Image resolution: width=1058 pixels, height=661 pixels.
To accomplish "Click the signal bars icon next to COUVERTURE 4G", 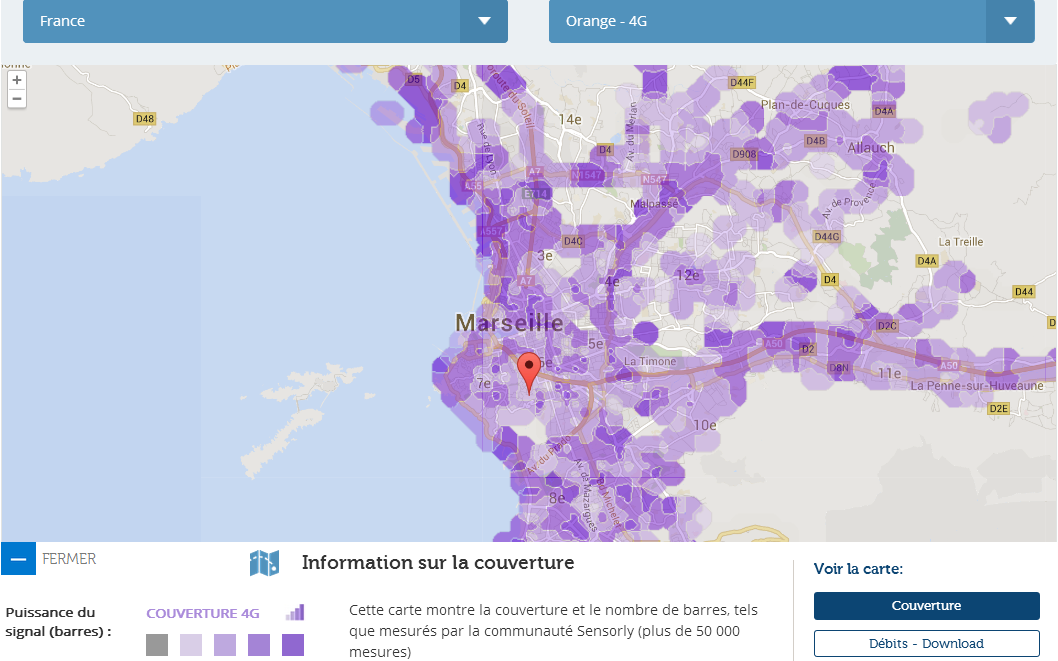I will (x=295, y=612).
